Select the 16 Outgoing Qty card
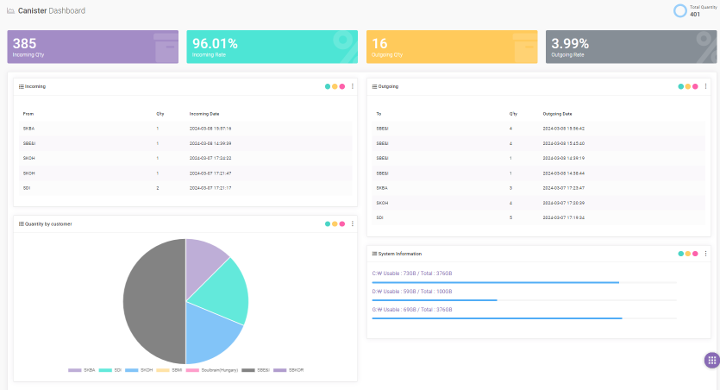This screenshot has width=720, height=390. (x=452, y=47)
